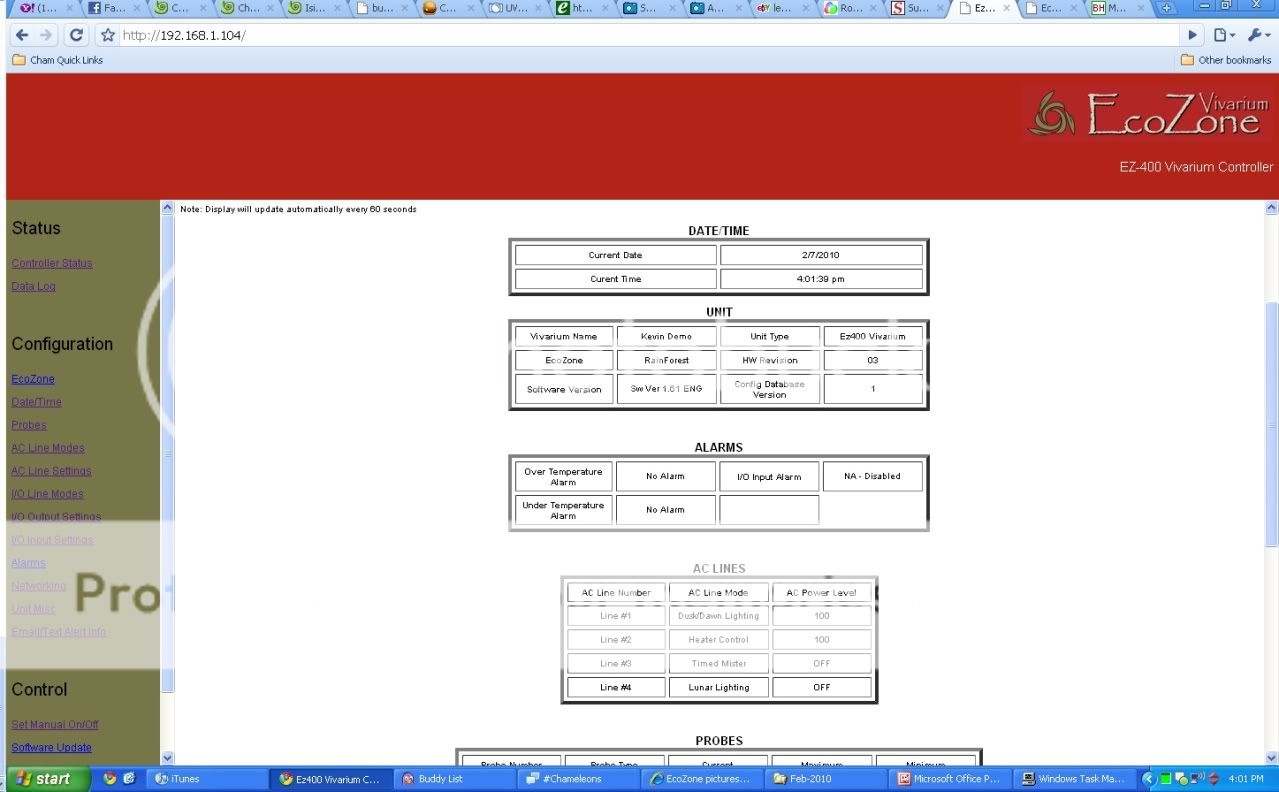This screenshot has width=1279, height=792.
Task: Click the new tab plus button
Action: click(1166, 8)
